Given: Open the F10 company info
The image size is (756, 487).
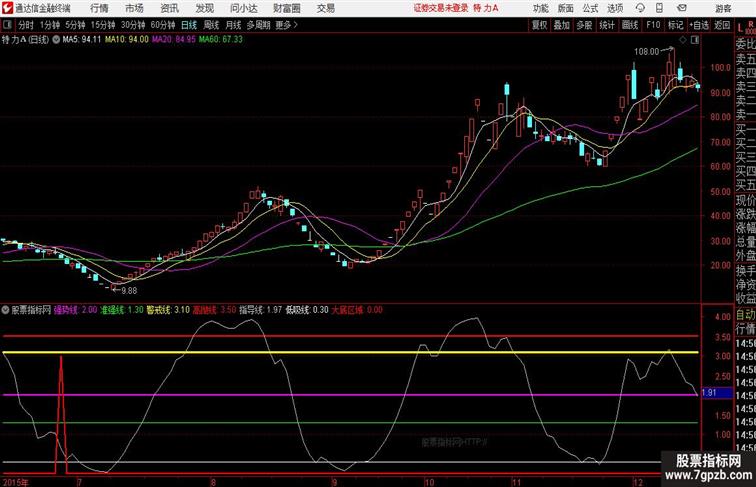Looking at the screenshot, I should pos(653,25).
